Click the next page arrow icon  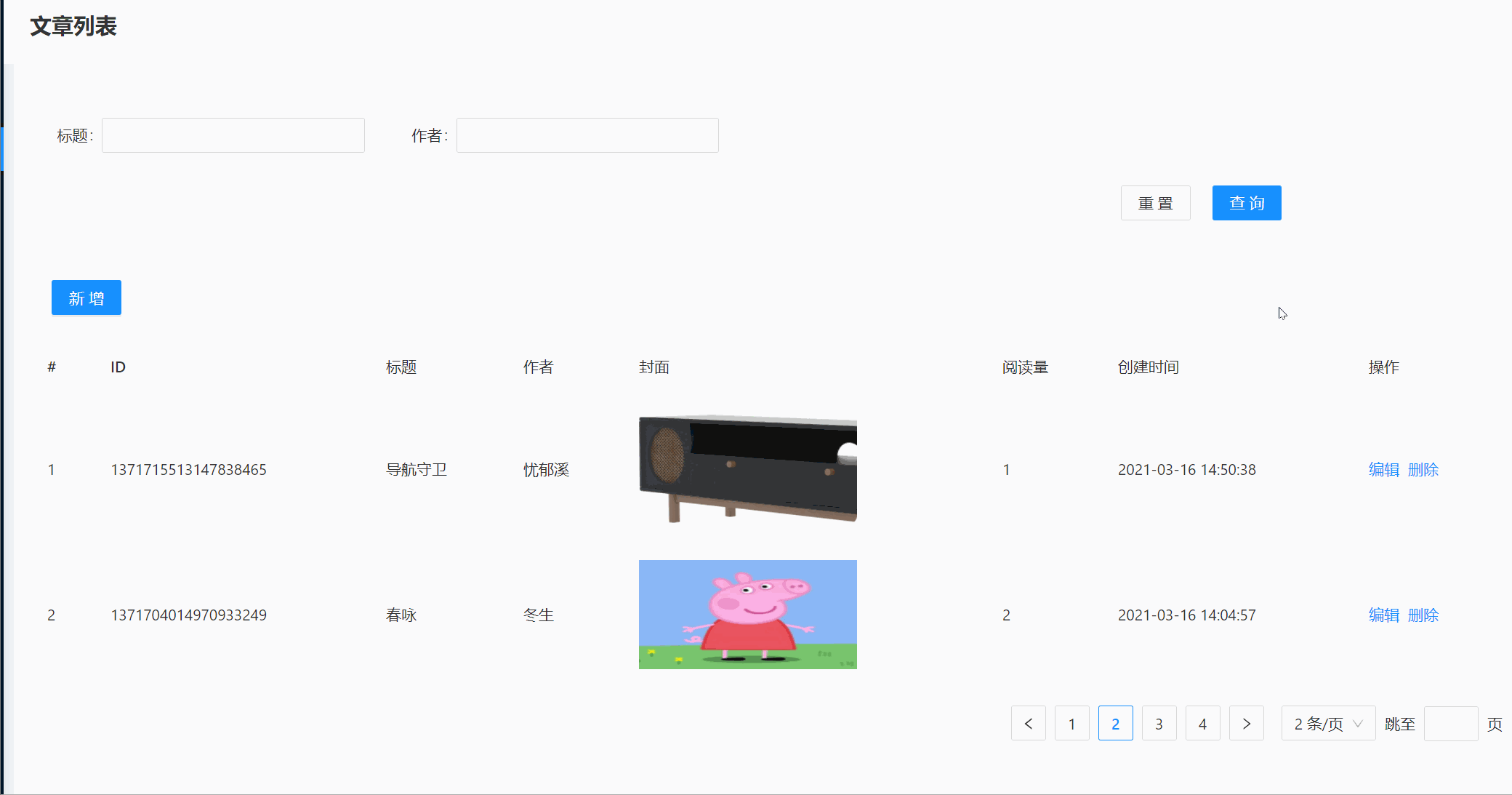pos(1246,724)
